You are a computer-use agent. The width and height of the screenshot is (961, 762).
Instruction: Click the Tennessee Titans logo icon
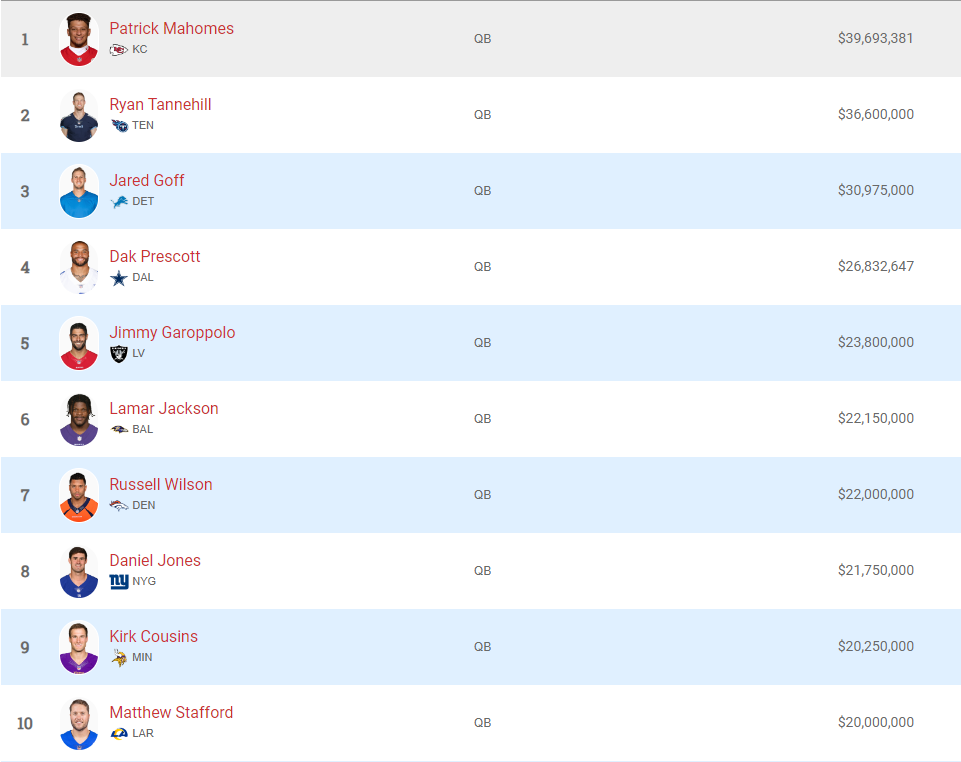(x=119, y=126)
